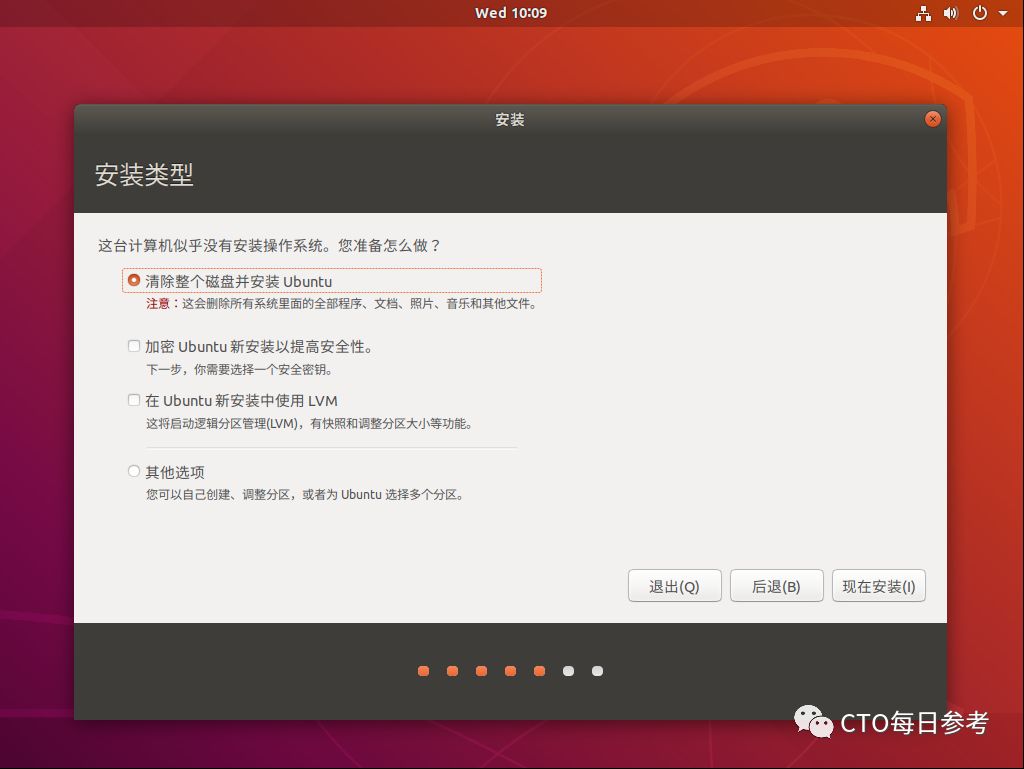
Task: Open the volume icon in the top panel
Action: click(x=950, y=13)
